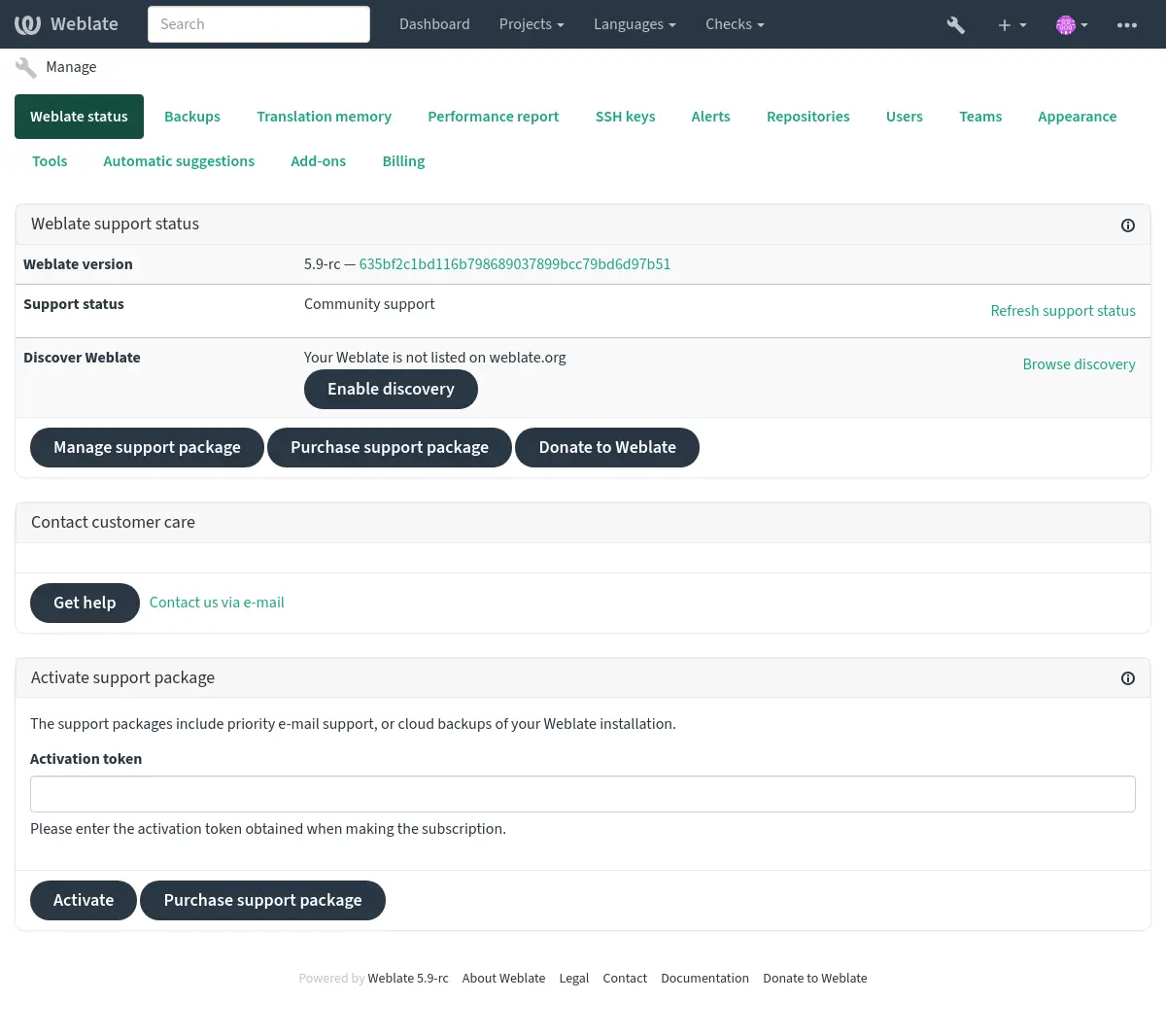
Task: Click the Donate to Weblate button
Action: click(607, 448)
